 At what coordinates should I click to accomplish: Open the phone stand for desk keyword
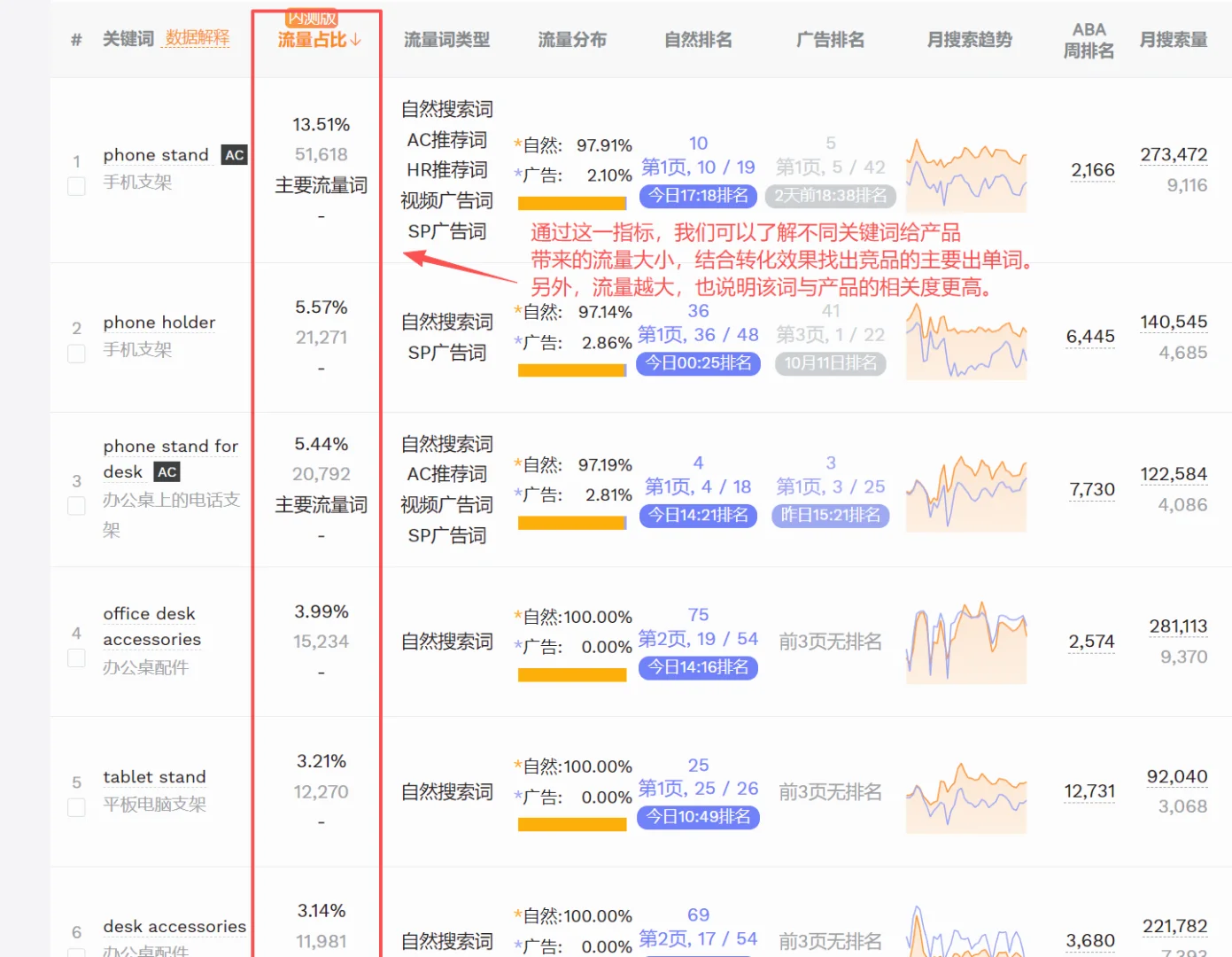click(x=170, y=459)
